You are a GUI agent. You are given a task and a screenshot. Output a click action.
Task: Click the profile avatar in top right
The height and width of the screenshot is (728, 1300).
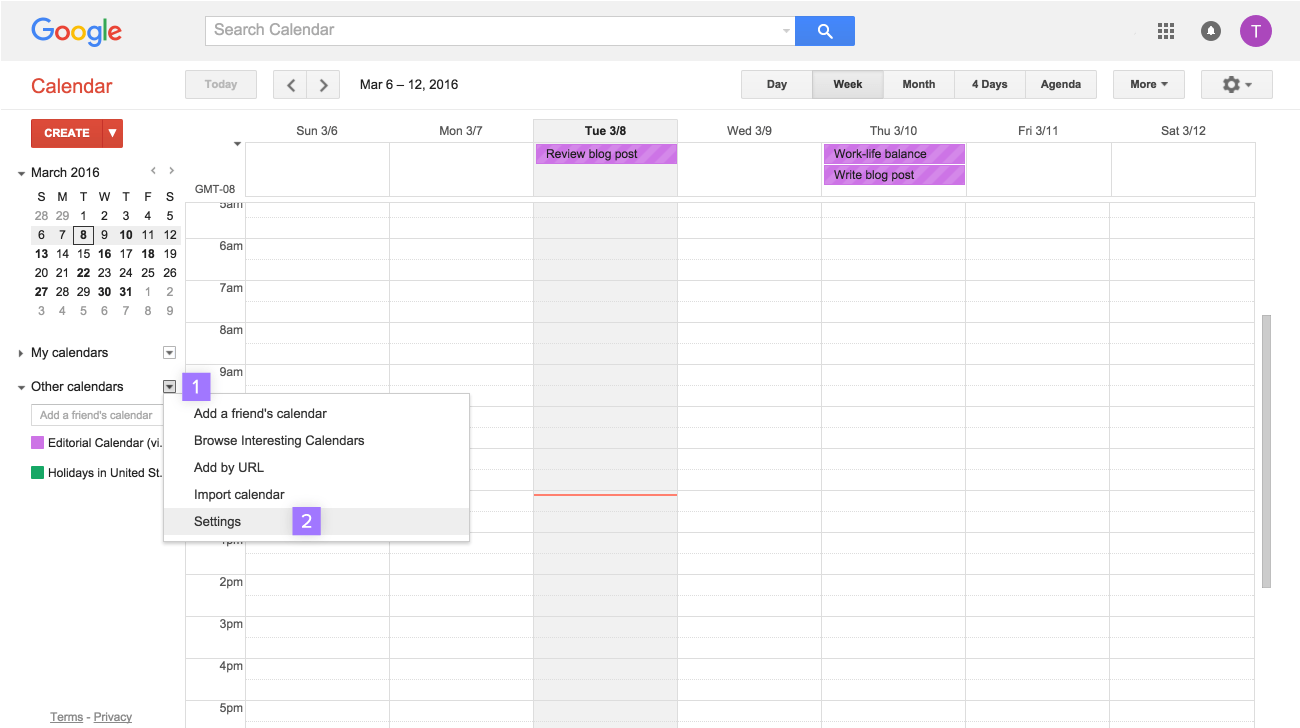coord(1255,31)
